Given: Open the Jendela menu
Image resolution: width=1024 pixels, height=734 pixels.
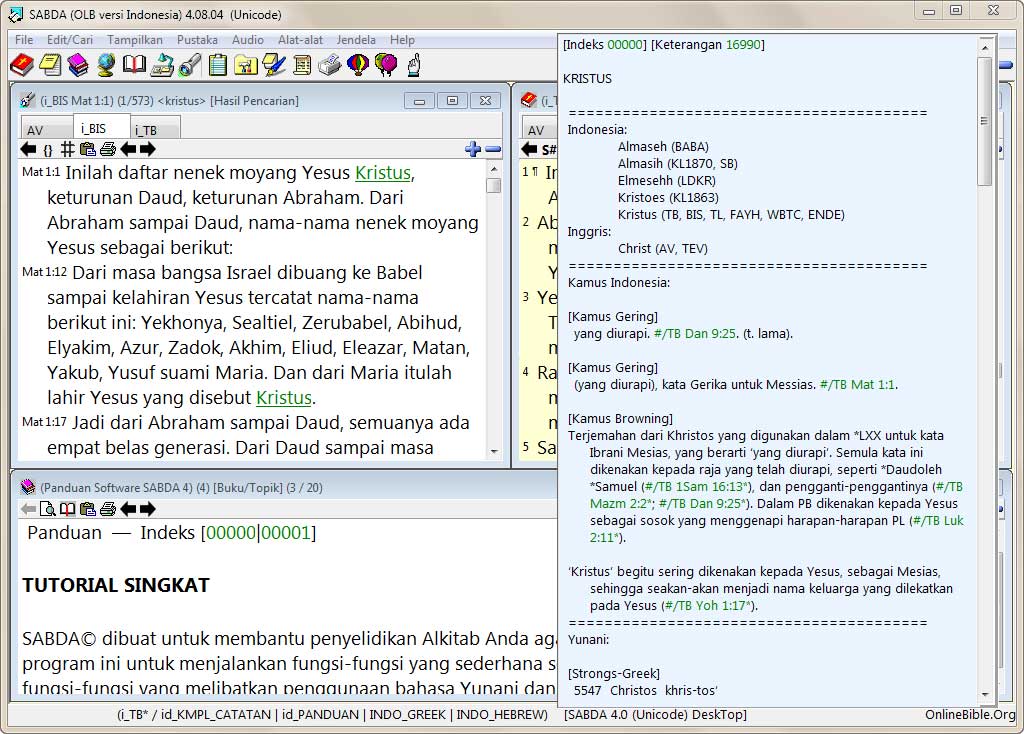Looking at the screenshot, I should [x=356, y=40].
